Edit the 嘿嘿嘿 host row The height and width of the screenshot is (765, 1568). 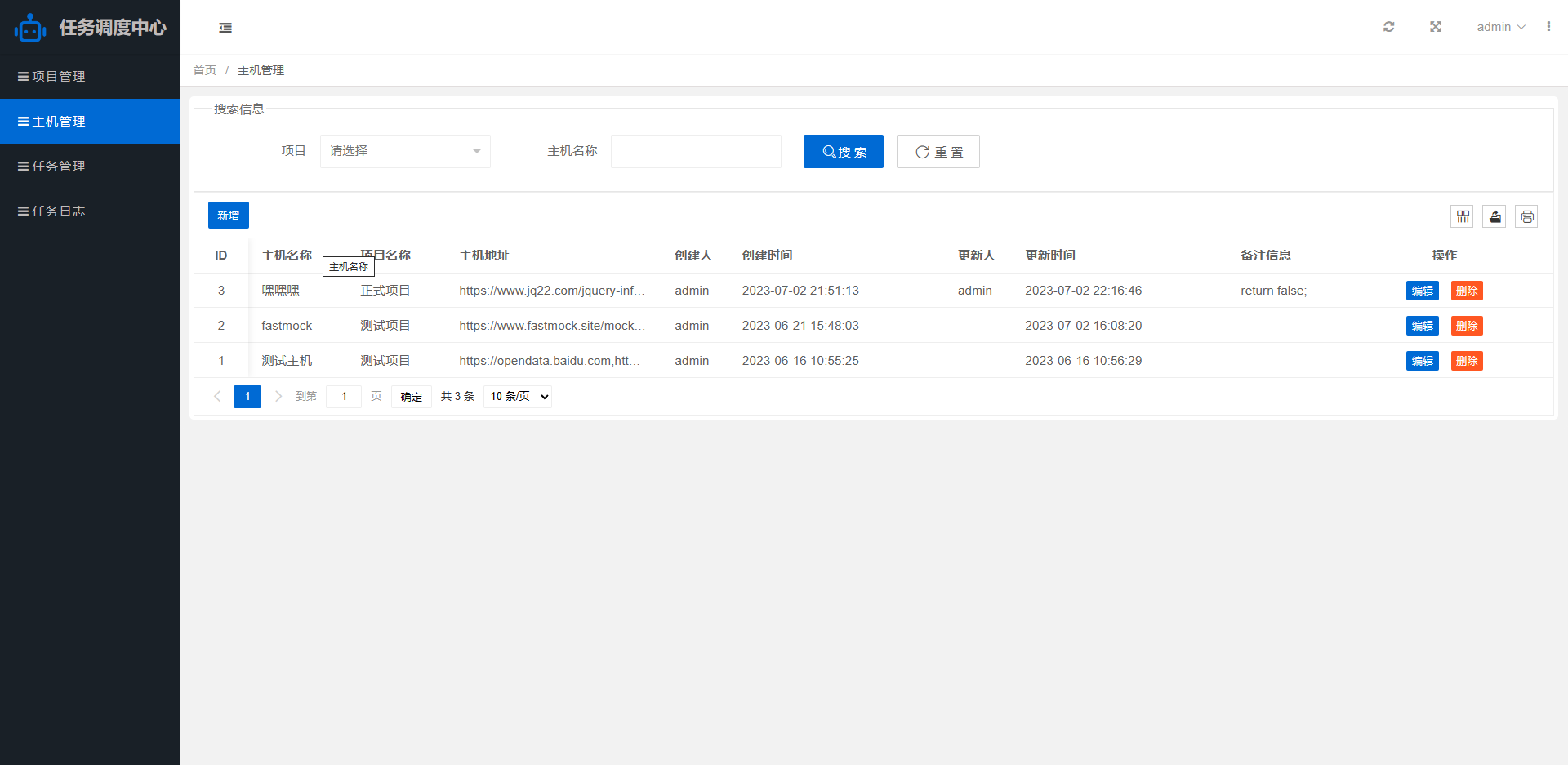click(x=1423, y=291)
